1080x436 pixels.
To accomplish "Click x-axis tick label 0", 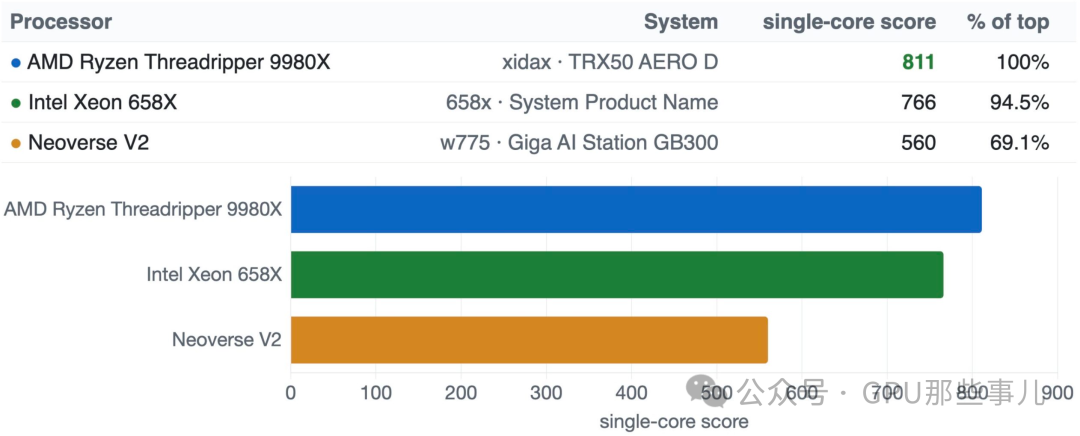I will tap(291, 394).
